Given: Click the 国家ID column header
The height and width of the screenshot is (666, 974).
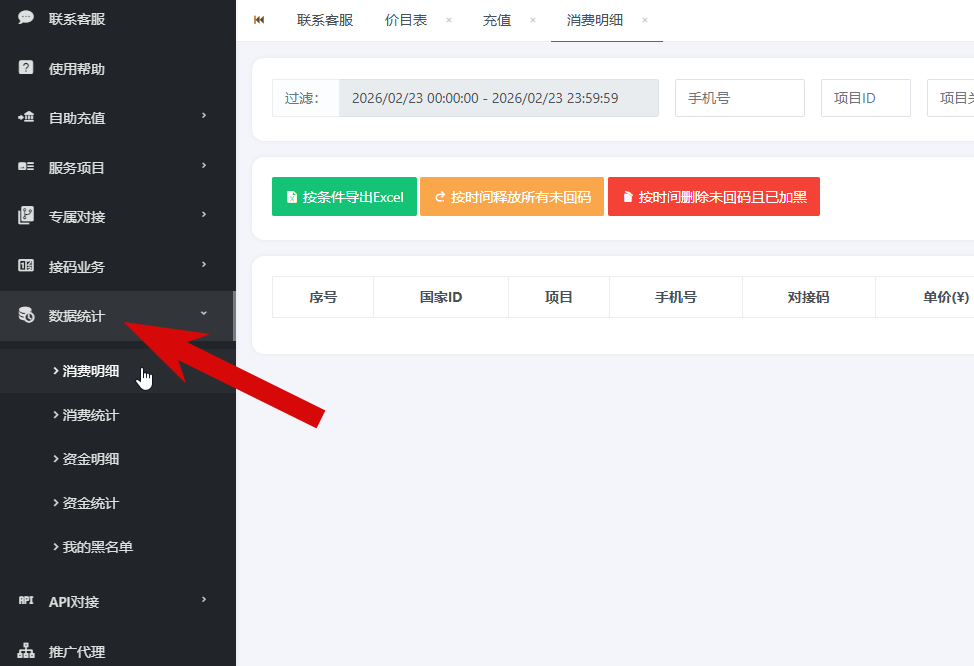Looking at the screenshot, I should [441, 297].
